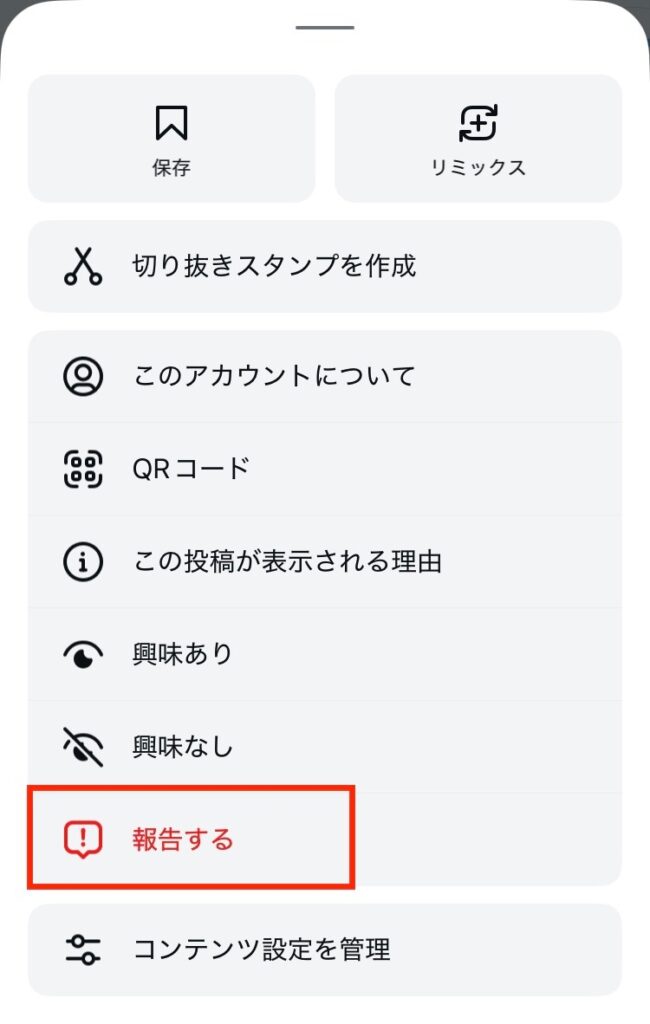This screenshot has width=650, height=1024.
Task: Tap the red report exclamation icon
Action: [x=83, y=839]
